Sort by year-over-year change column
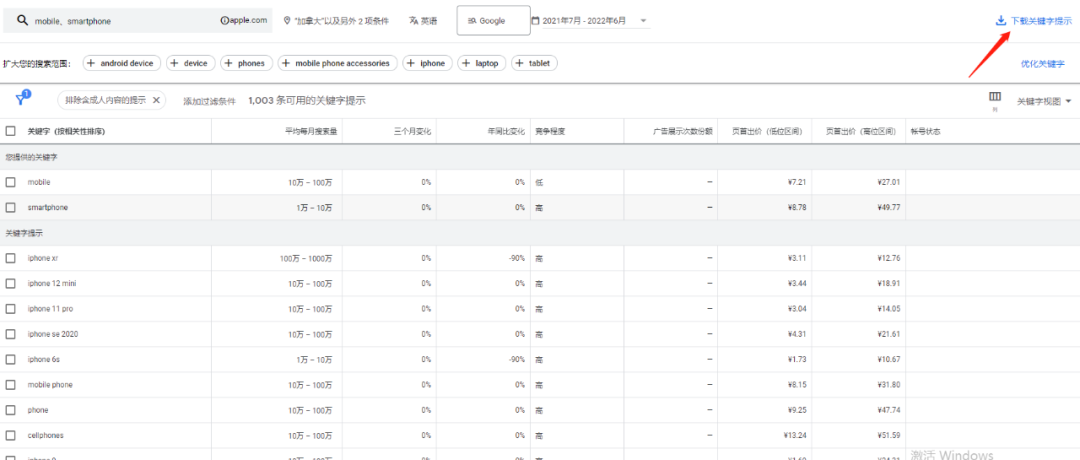Image resolution: width=1080 pixels, height=460 pixels. [x=506, y=131]
